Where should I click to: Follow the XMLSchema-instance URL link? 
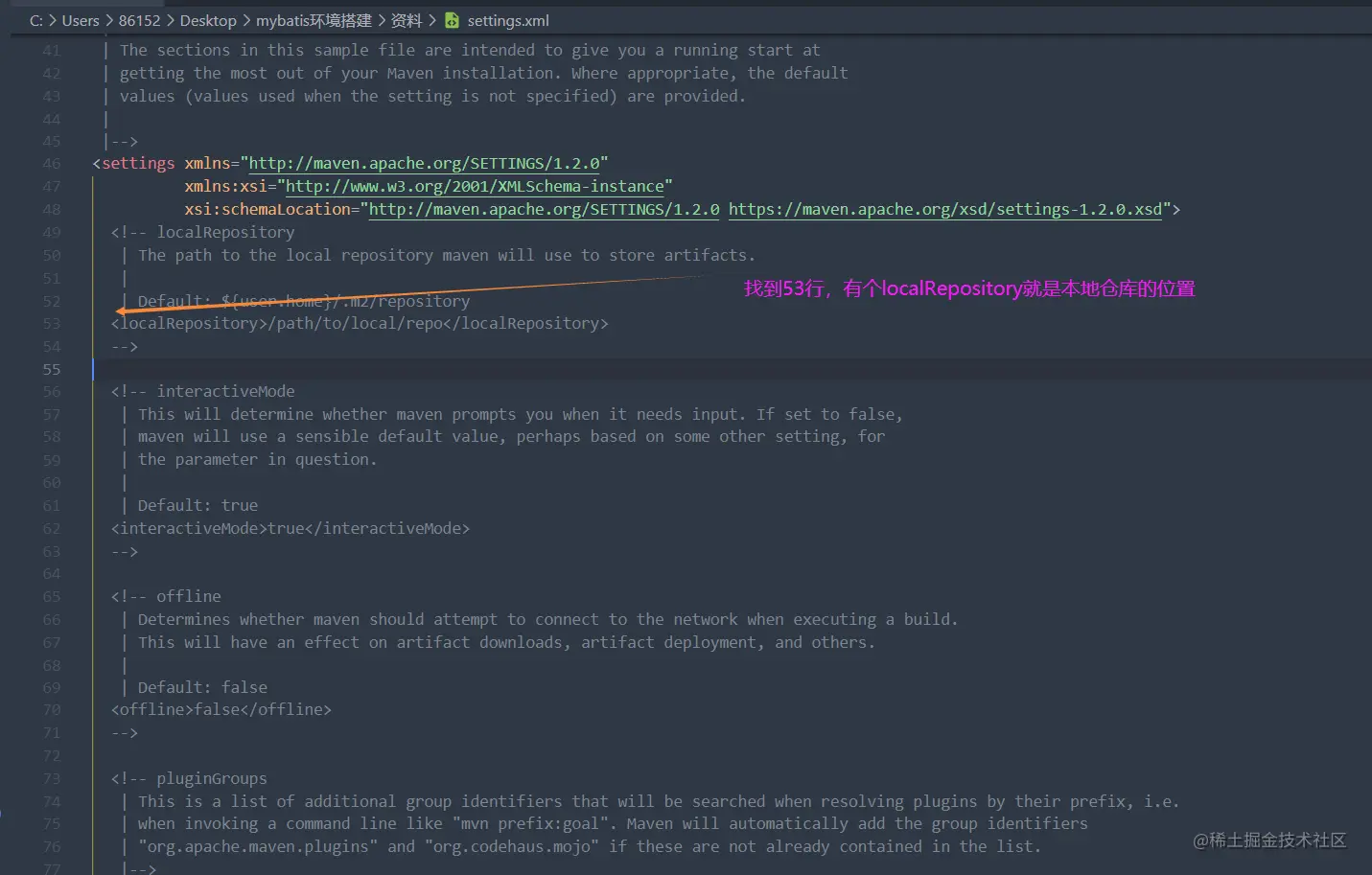(x=475, y=187)
